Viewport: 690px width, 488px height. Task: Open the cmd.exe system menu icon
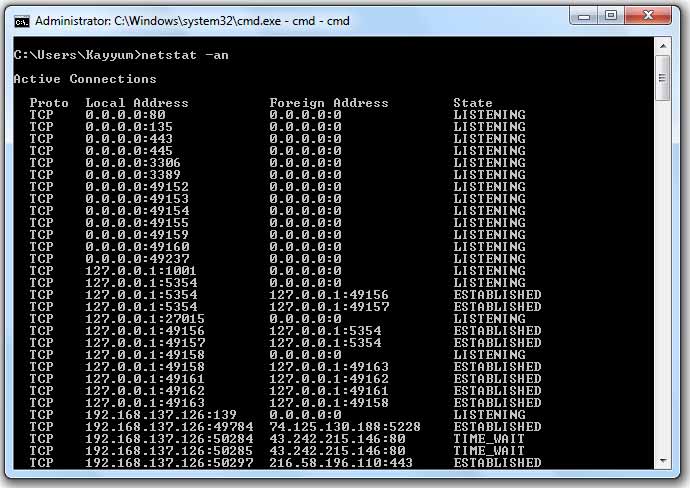pyautogui.click(x=22, y=21)
